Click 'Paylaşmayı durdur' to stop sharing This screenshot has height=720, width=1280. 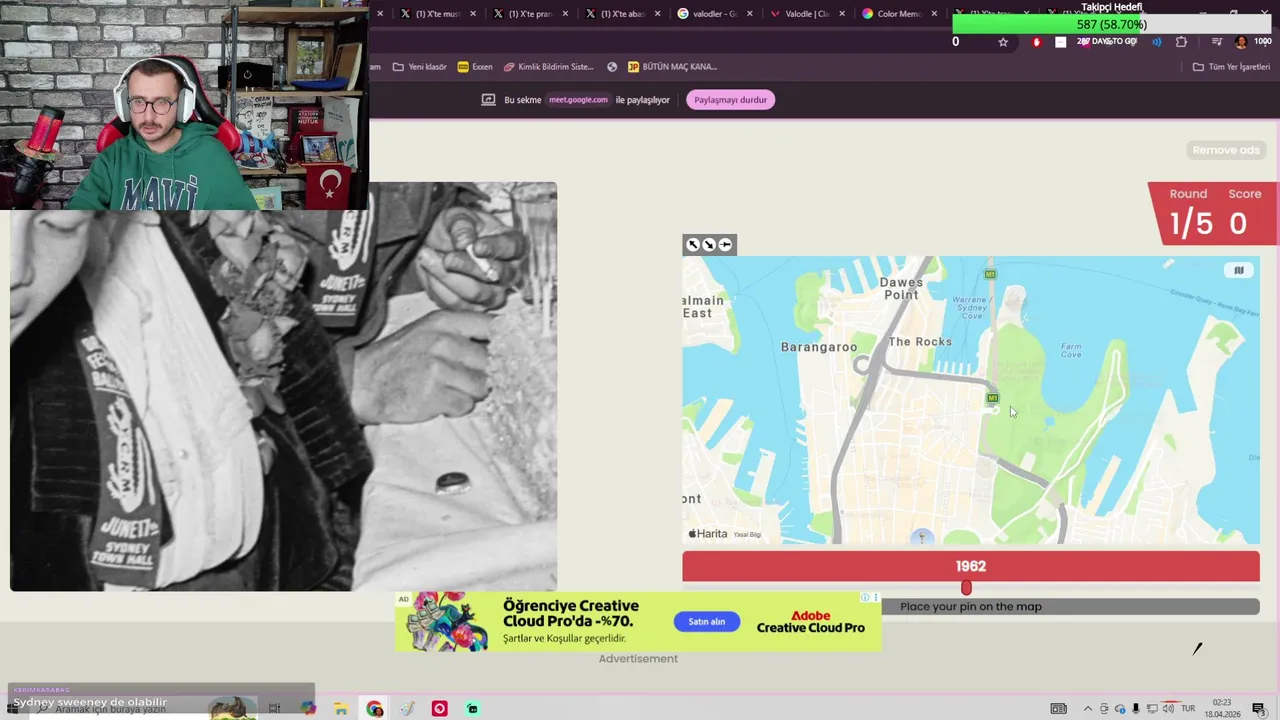pos(730,100)
